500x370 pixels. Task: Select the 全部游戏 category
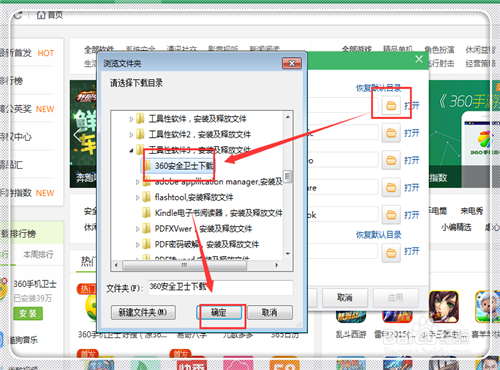point(356,50)
